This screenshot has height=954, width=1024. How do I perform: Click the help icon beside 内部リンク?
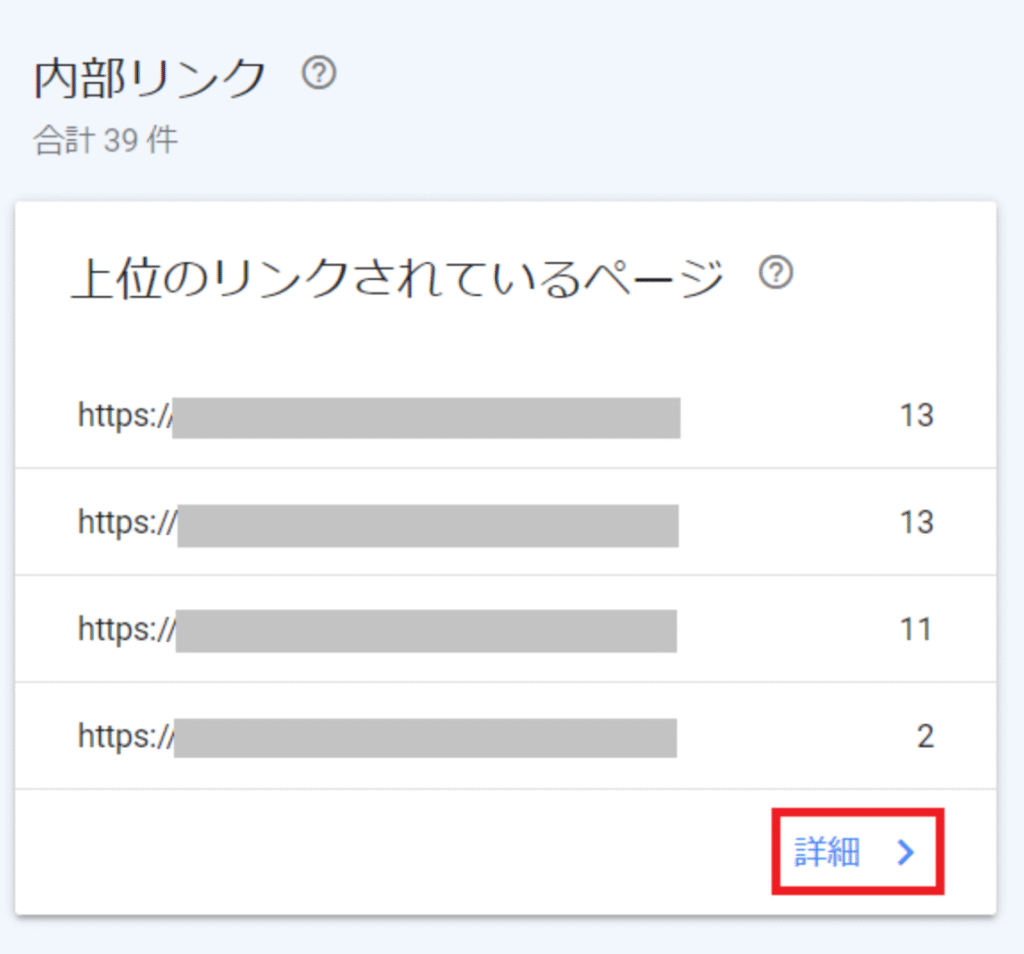(x=319, y=75)
